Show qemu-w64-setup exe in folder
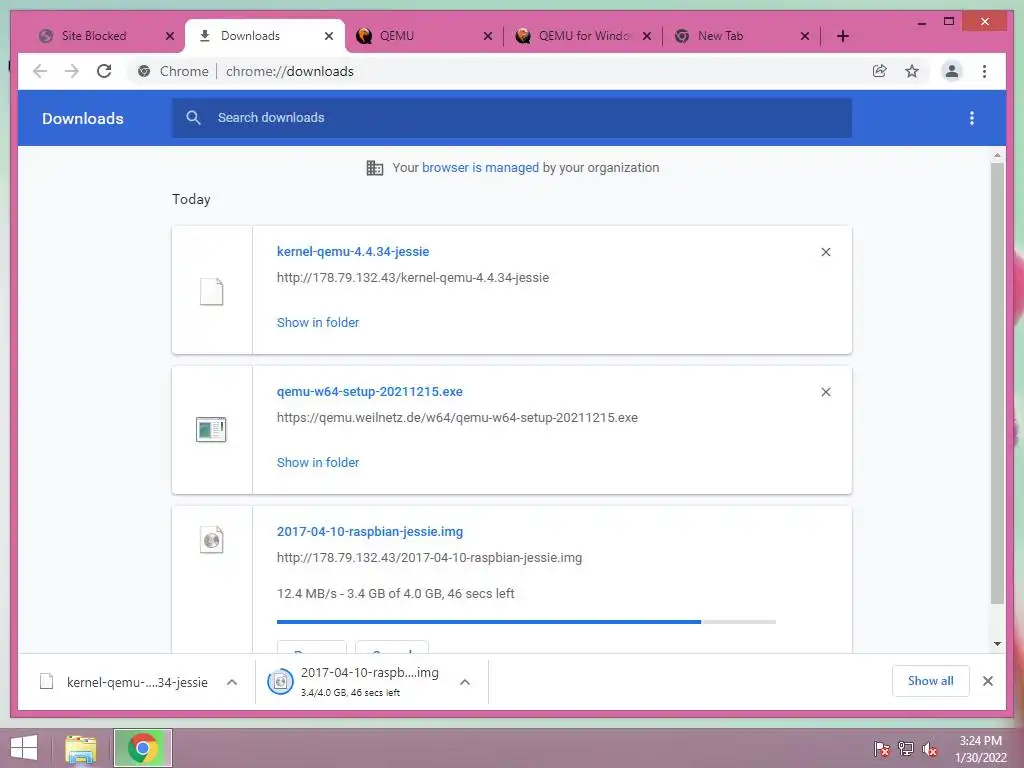This screenshot has height=768, width=1024. click(318, 462)
